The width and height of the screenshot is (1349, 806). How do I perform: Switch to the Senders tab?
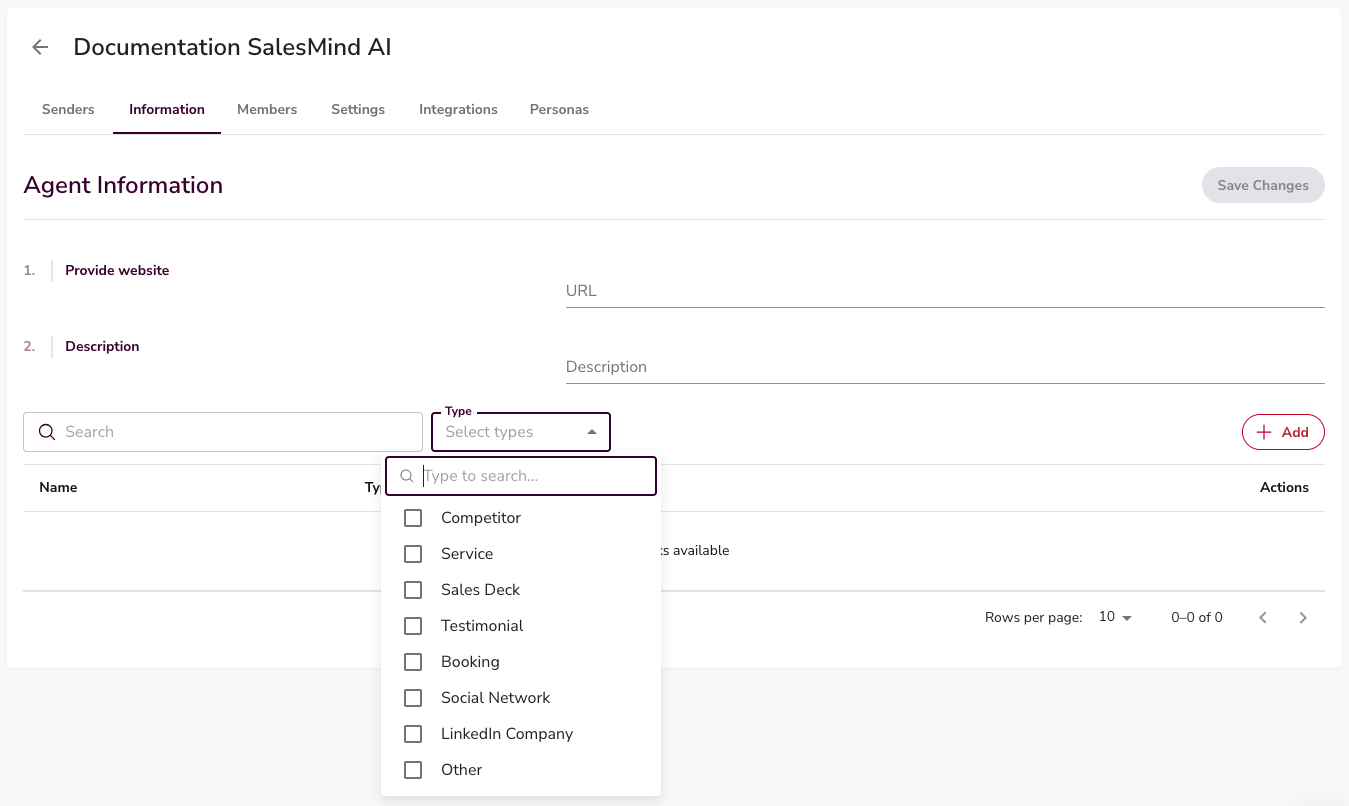(x=68, y=110)
